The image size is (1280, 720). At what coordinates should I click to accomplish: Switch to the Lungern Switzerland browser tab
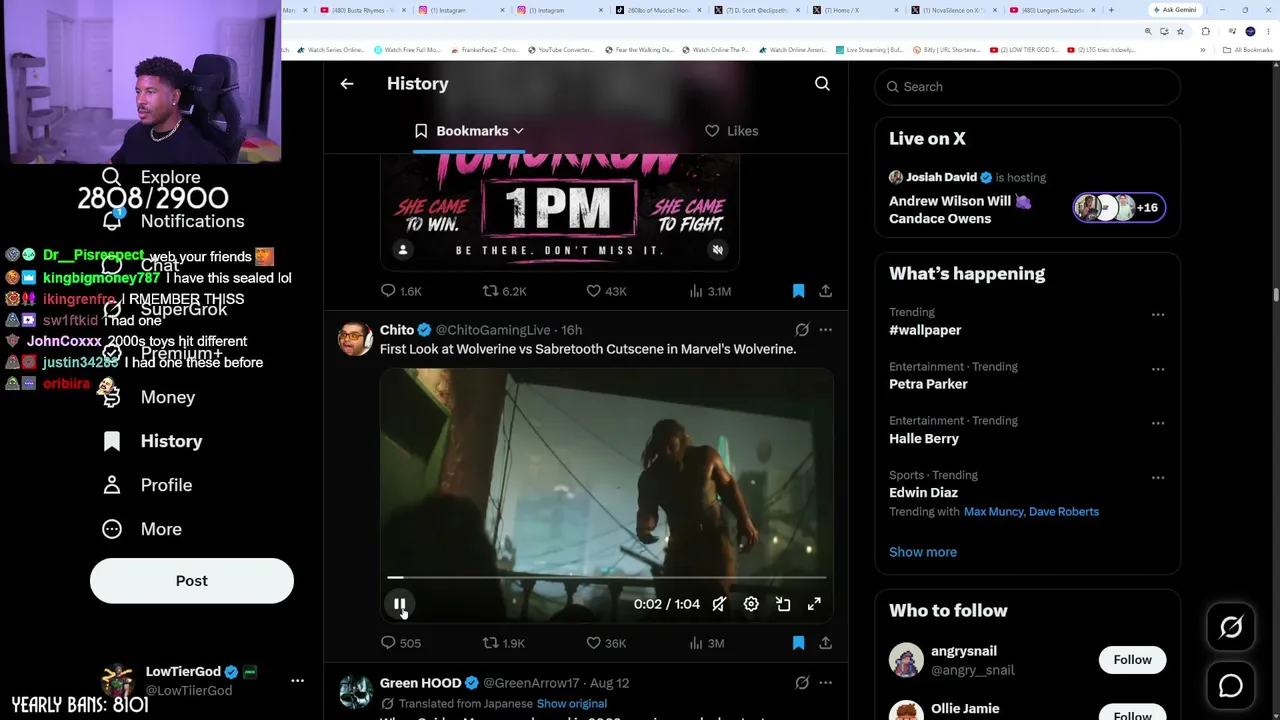tap(1052, 10)
